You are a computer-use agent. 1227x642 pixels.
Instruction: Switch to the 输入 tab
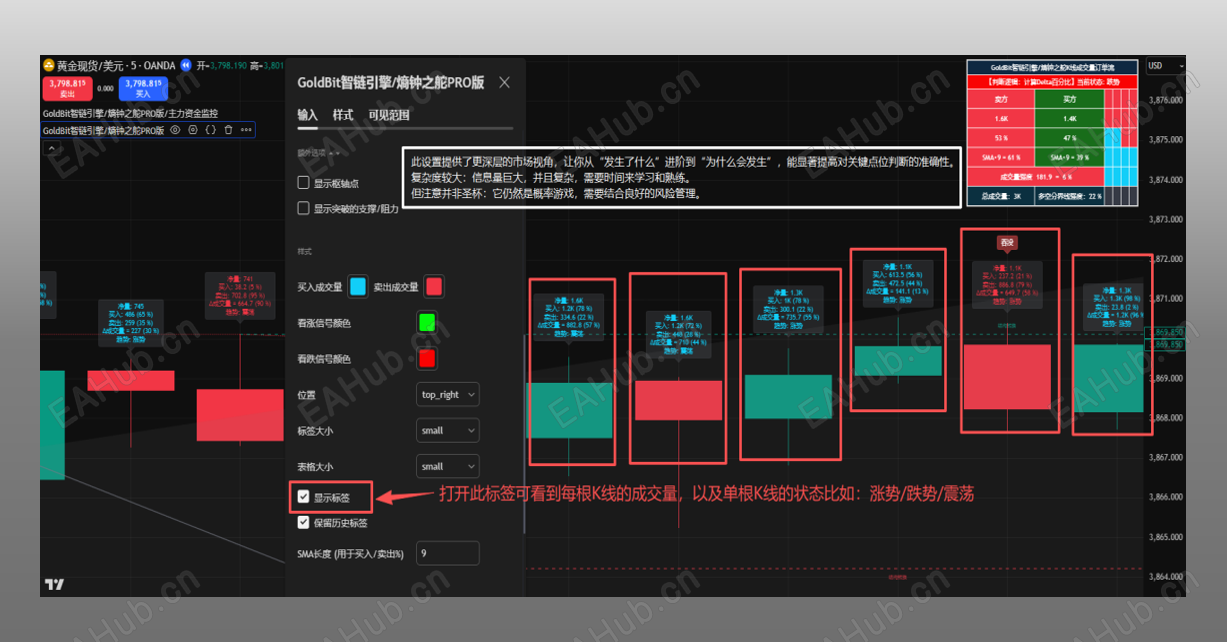click(307, 115)
